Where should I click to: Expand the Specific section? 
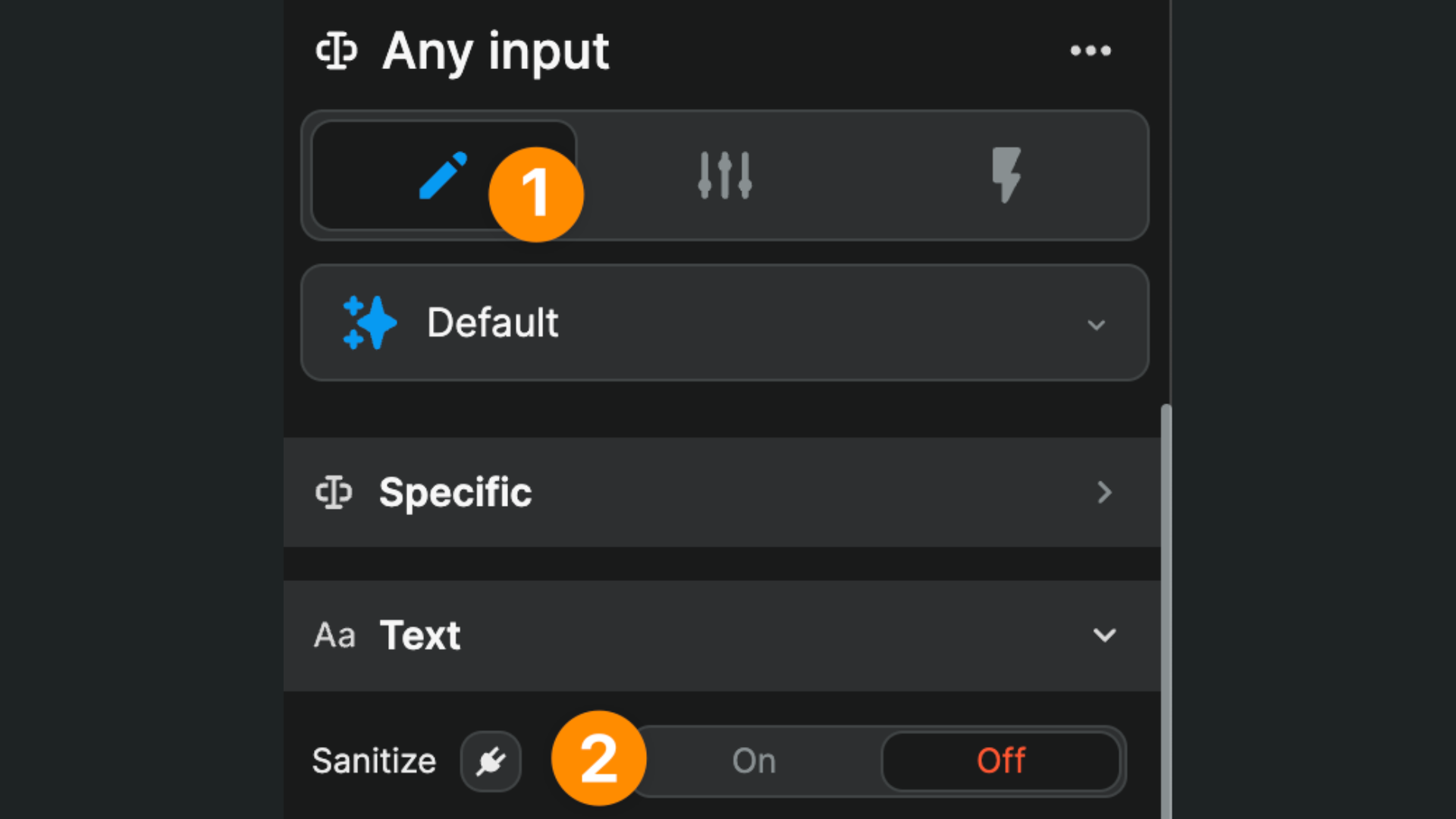tap(1104, 492)
